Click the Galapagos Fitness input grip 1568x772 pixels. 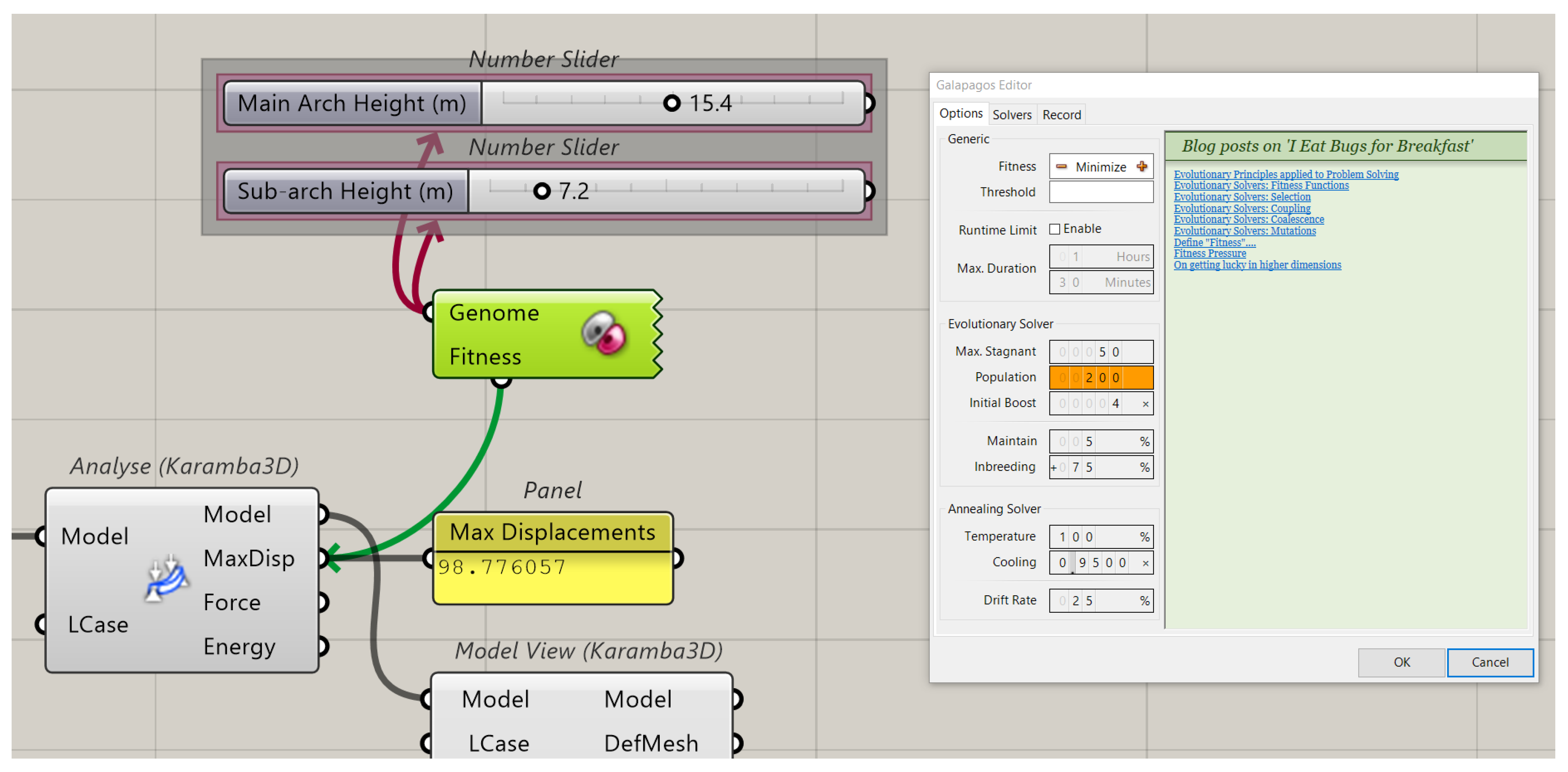tap(501, 381)
